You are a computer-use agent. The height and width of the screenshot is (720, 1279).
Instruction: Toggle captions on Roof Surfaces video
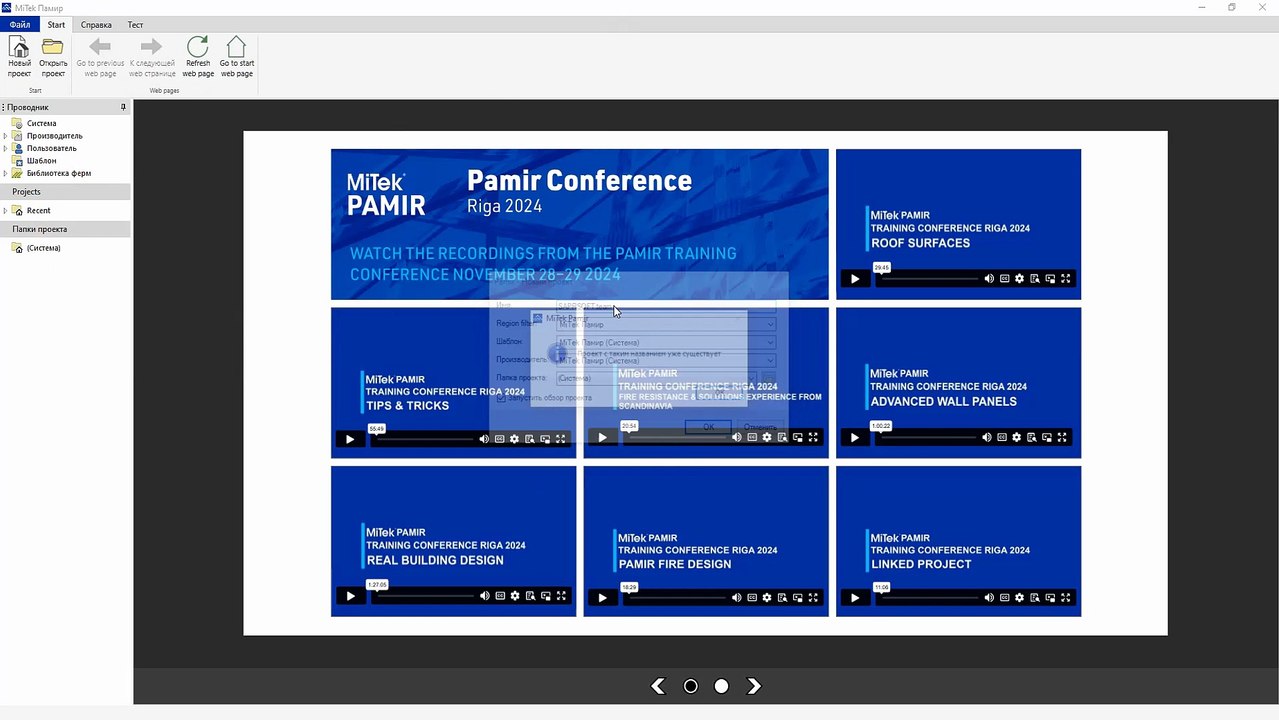[x=1004, y=279]
